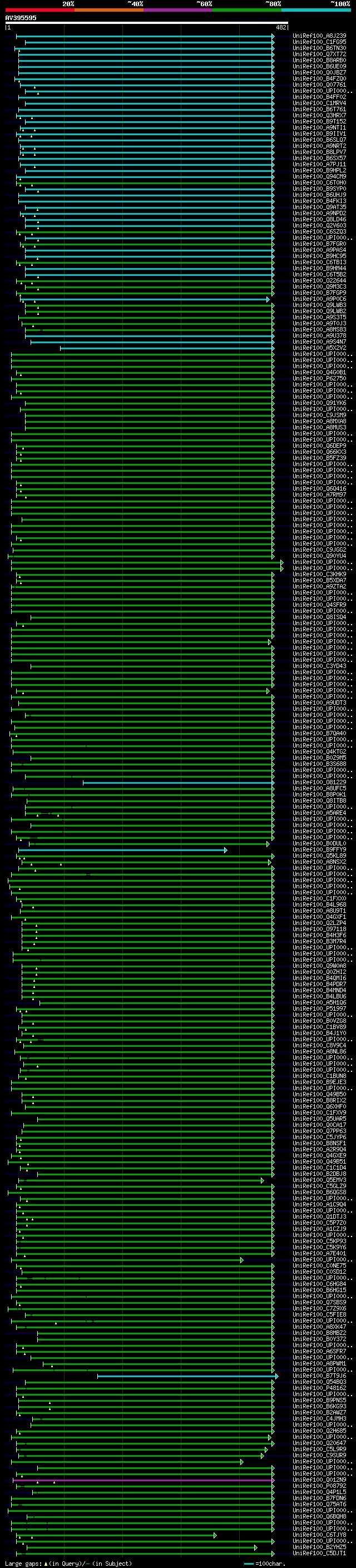Click the UniRef100_A8J239 hit label
The width and height of the screenshot is (356, 1568).
(x=319, y=36)
